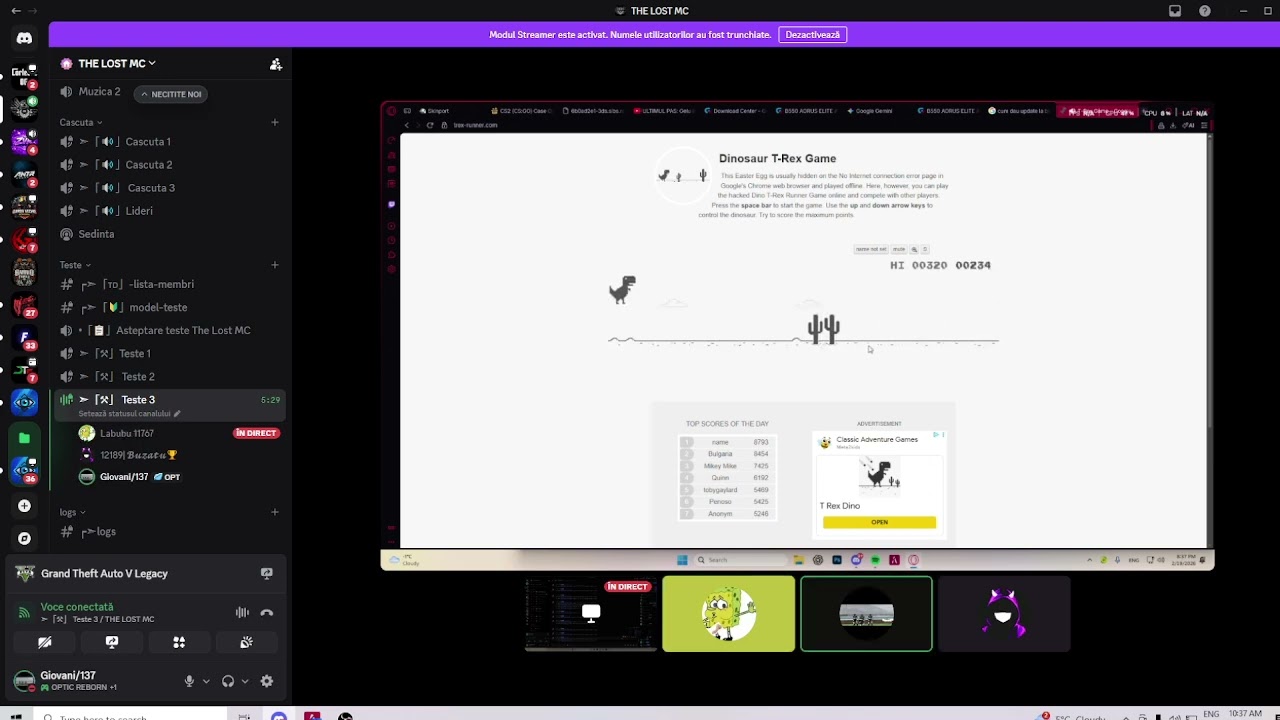
Task: Open the Sedinta stage channel
Action: click(x=170, y=234)
